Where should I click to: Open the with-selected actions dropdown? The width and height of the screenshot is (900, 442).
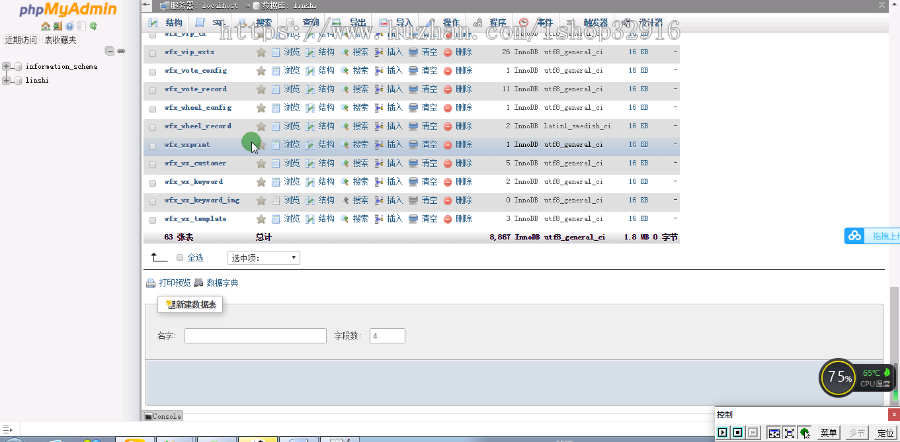point(263,258)
